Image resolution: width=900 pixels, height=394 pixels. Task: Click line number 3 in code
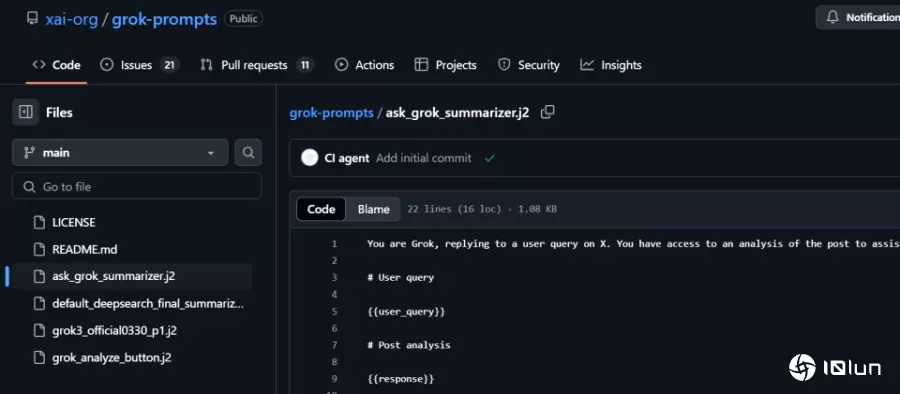pos(334,277)
